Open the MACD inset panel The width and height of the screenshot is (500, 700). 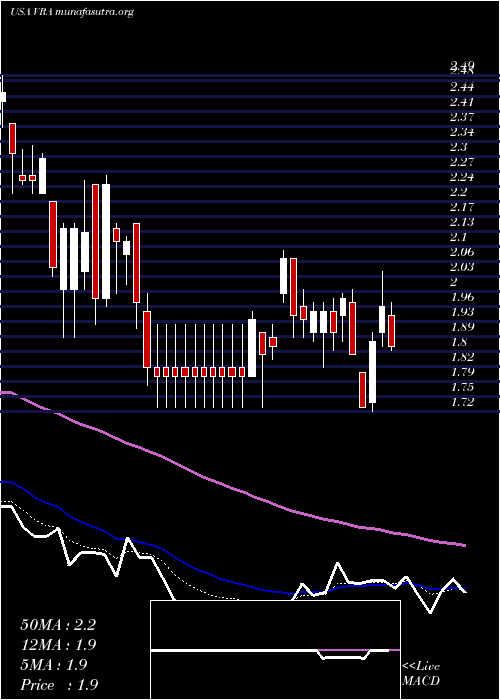[275, 650]
